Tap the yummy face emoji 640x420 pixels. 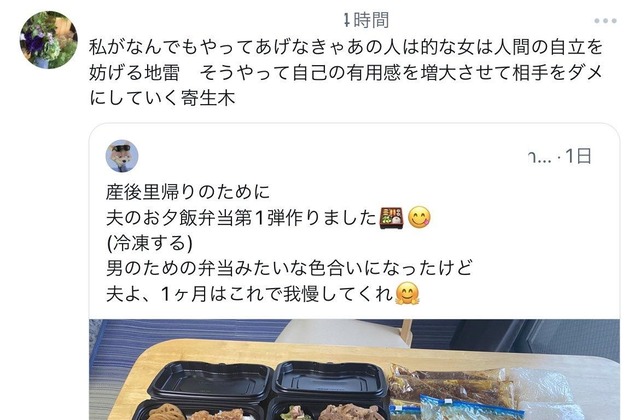(419, 218)
